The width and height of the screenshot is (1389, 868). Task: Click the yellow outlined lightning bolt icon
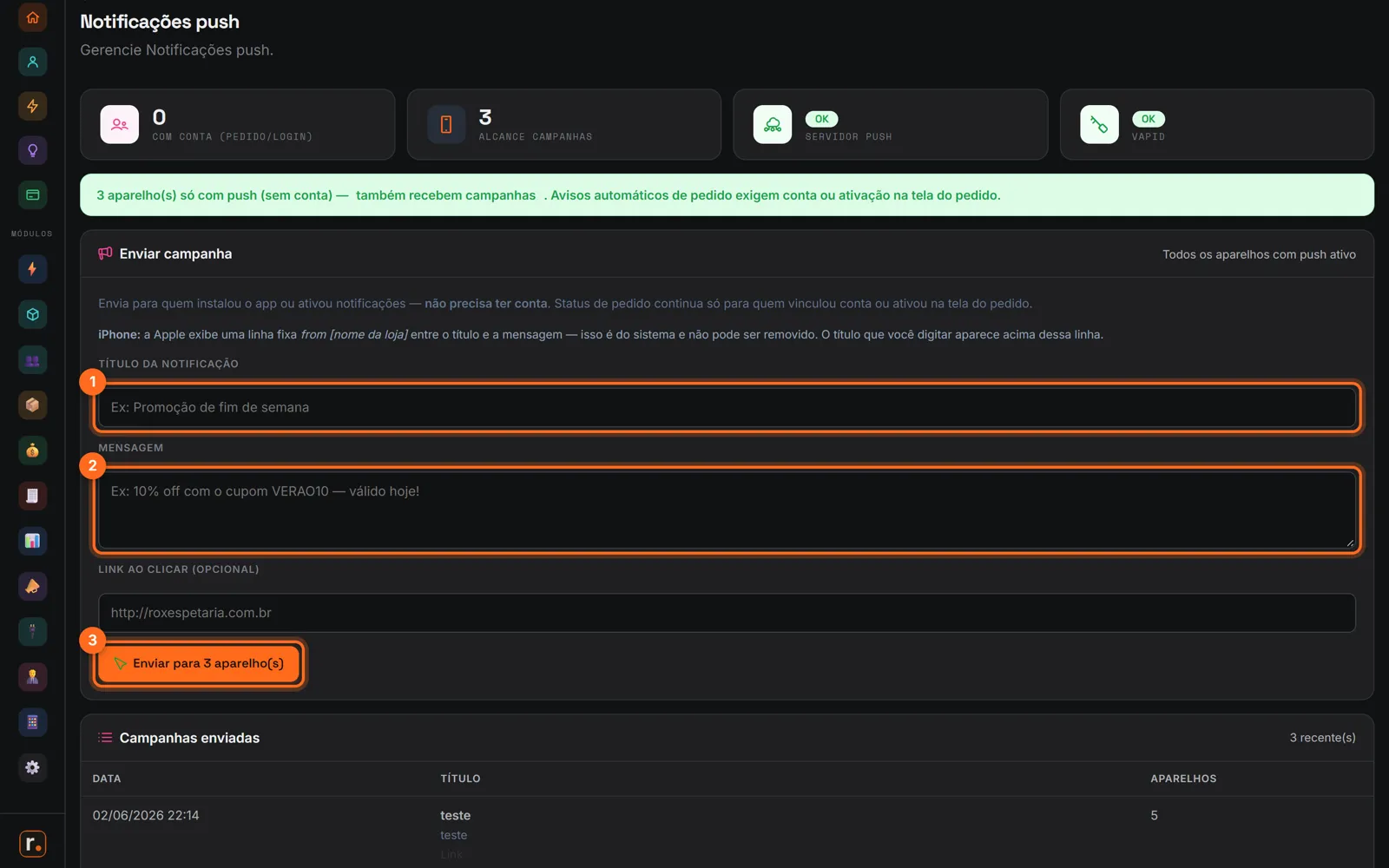(x=32, y=106)
